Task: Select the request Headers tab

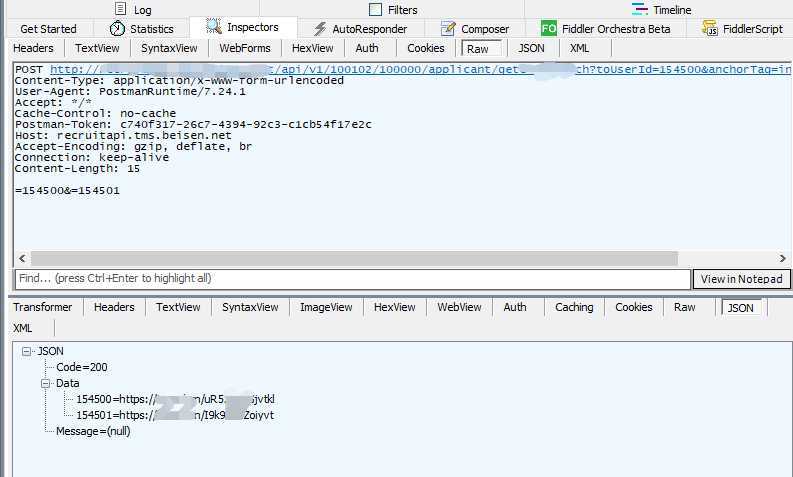Action: point(33,49)
